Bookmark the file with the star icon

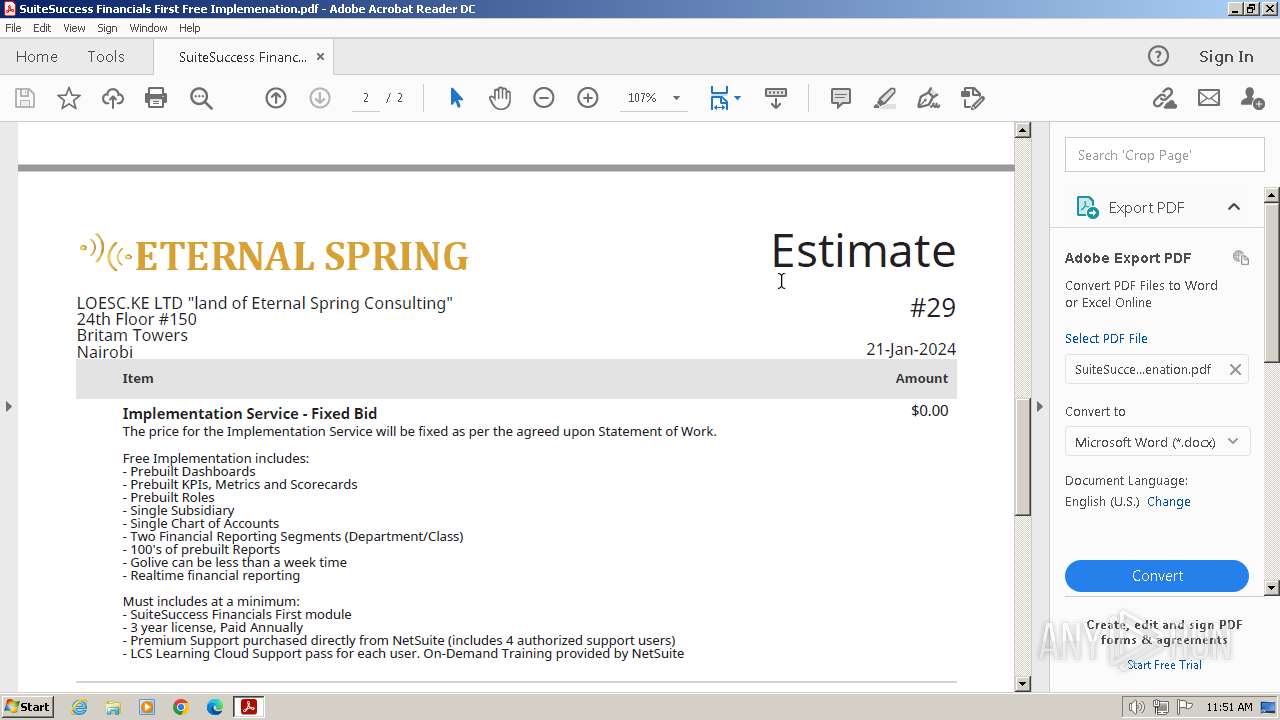click(69, 98)
